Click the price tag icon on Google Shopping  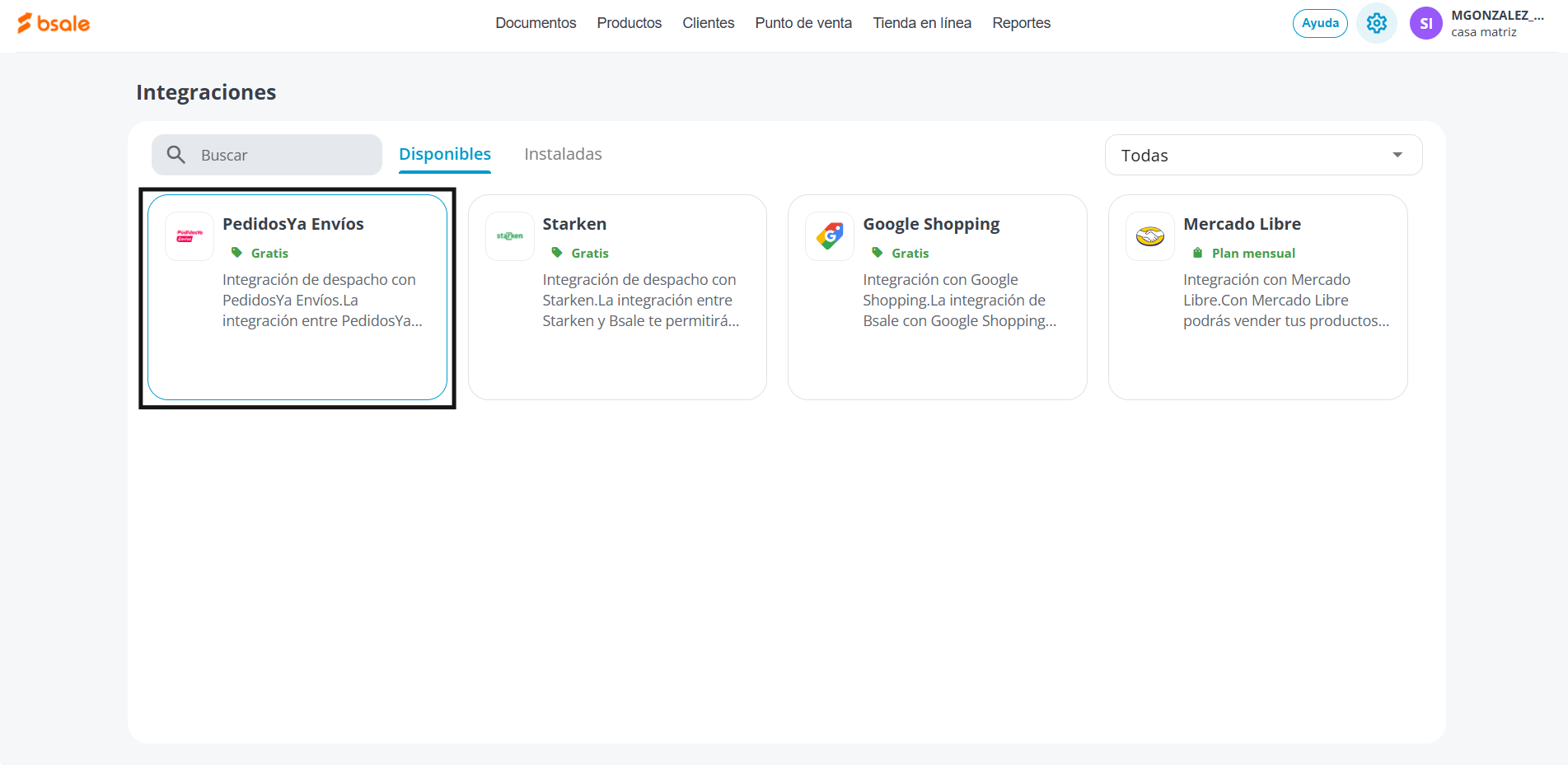(878, 253)
